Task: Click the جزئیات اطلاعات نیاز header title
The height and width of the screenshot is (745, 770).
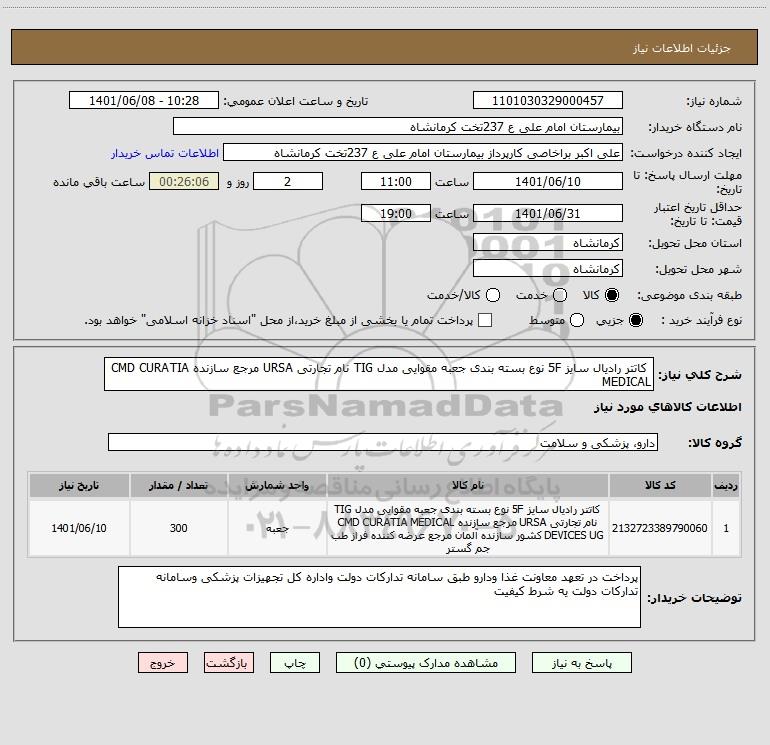Action: (682, 48)
